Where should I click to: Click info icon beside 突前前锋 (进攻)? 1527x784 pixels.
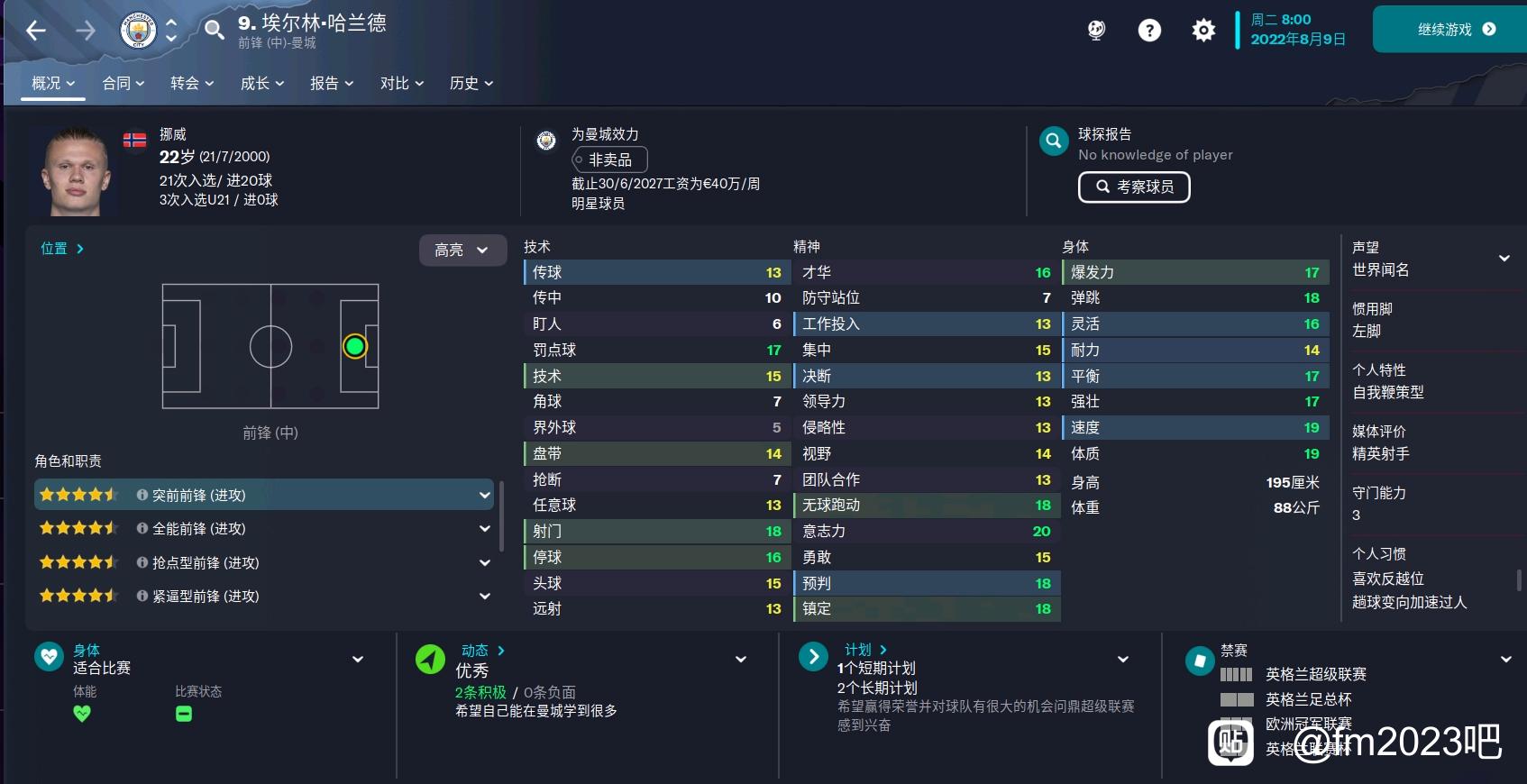pos(142,495)
